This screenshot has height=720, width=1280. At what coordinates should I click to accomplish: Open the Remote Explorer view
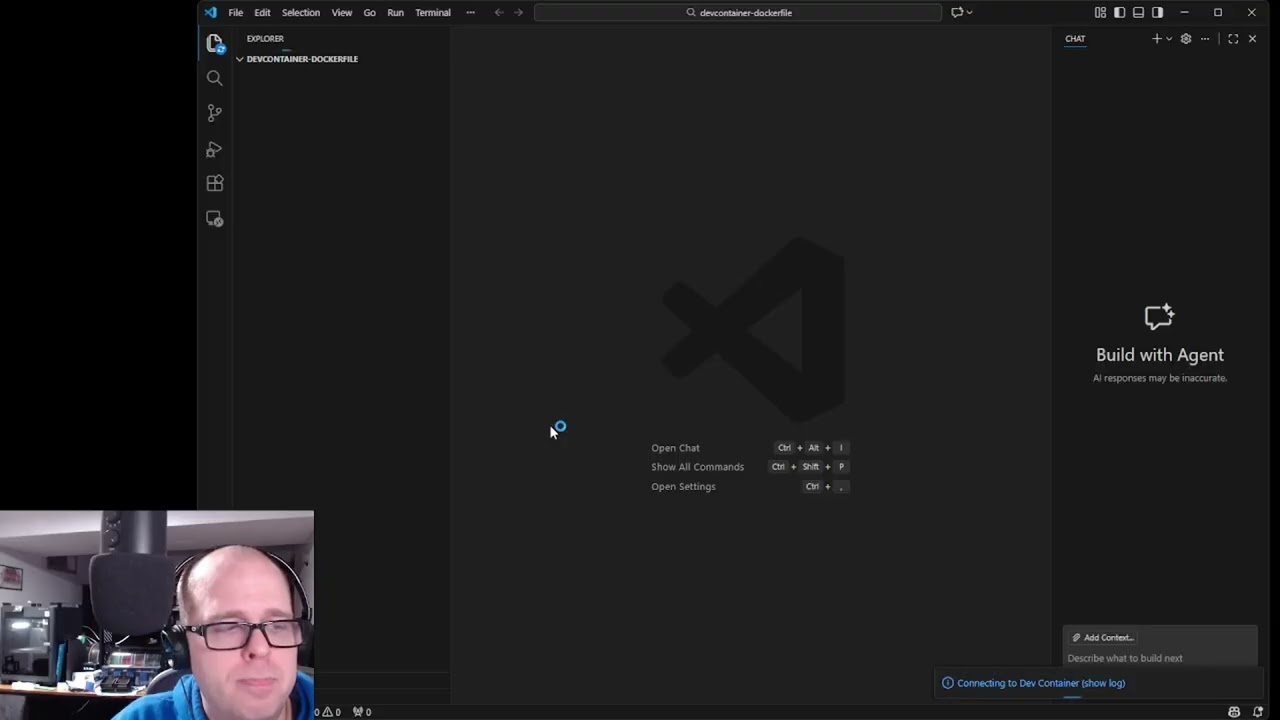coord(215,219)
